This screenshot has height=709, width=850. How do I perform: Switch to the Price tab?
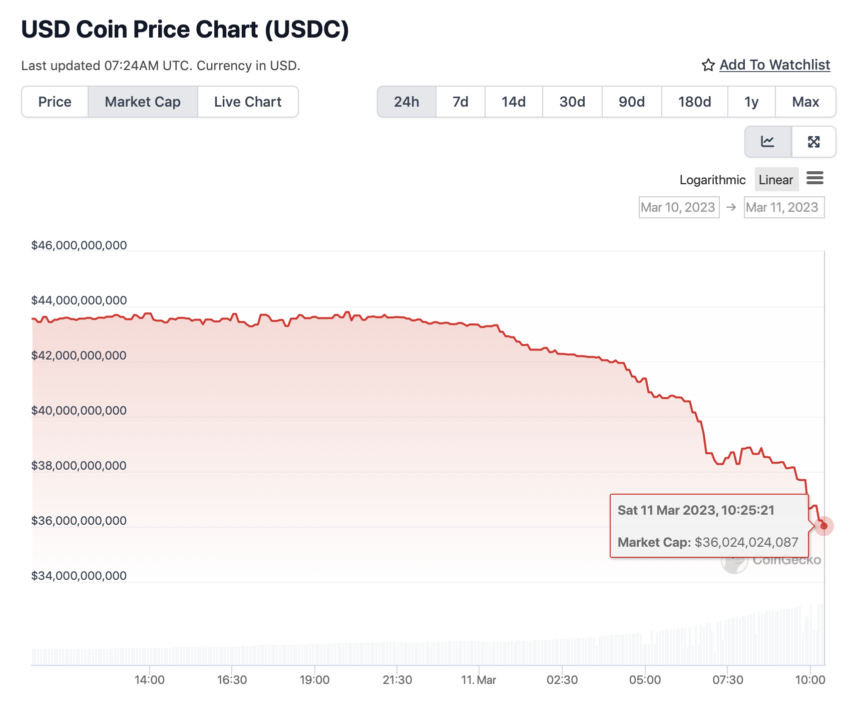click(x=55, y=102)
